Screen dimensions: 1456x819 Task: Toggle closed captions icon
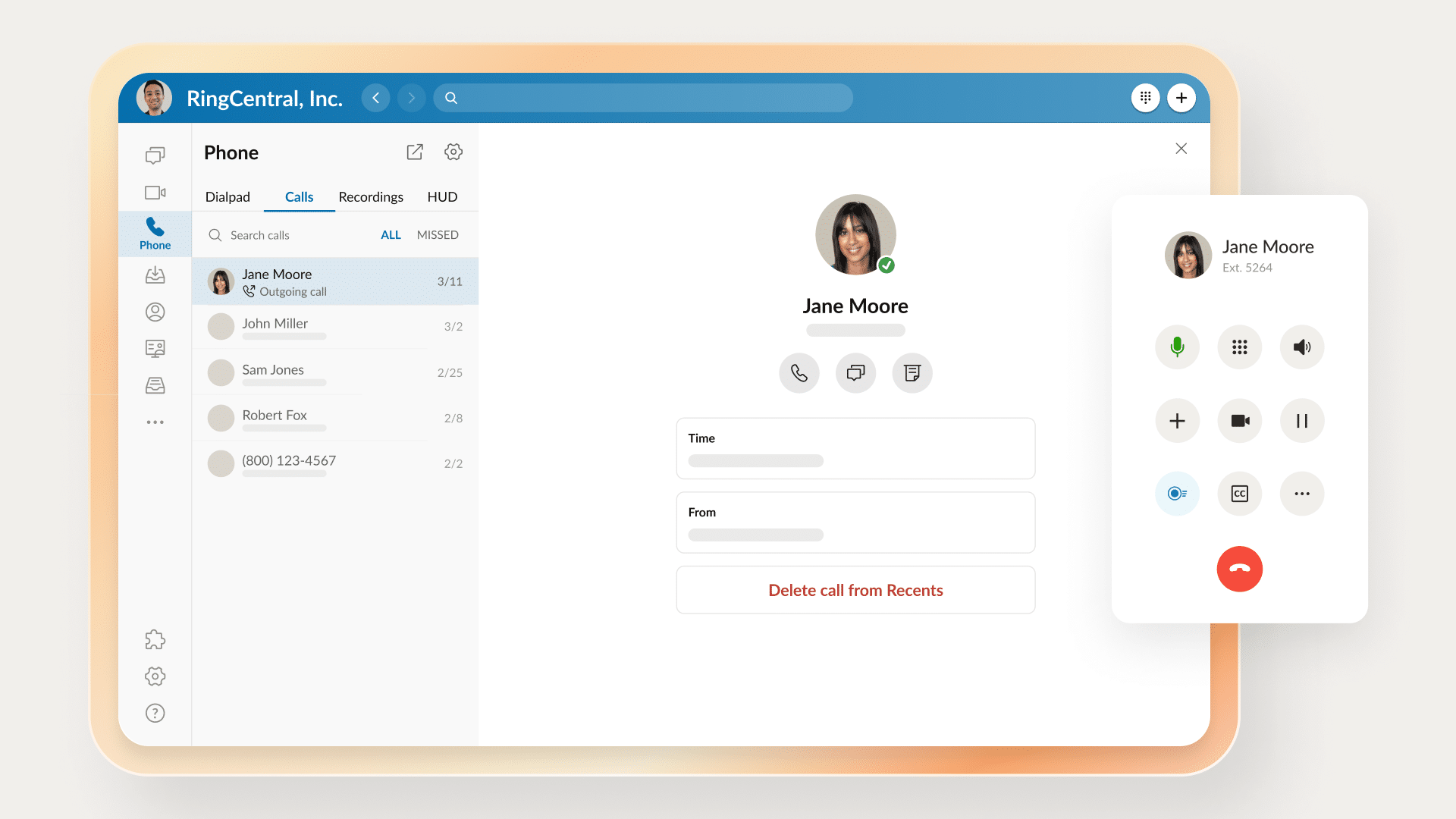coord(1239,492)
